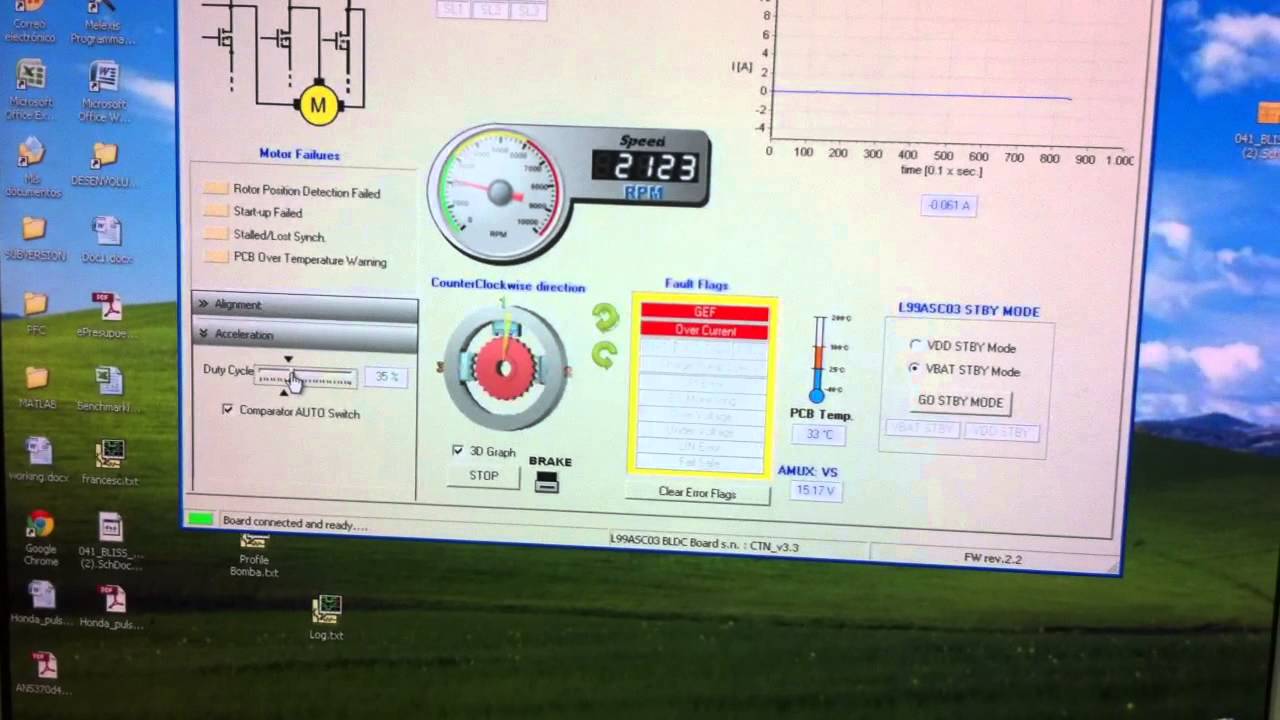Open the working.docx desktop file
The image size is (1280, 720).
pyautogui.click(x=39, y=461)
